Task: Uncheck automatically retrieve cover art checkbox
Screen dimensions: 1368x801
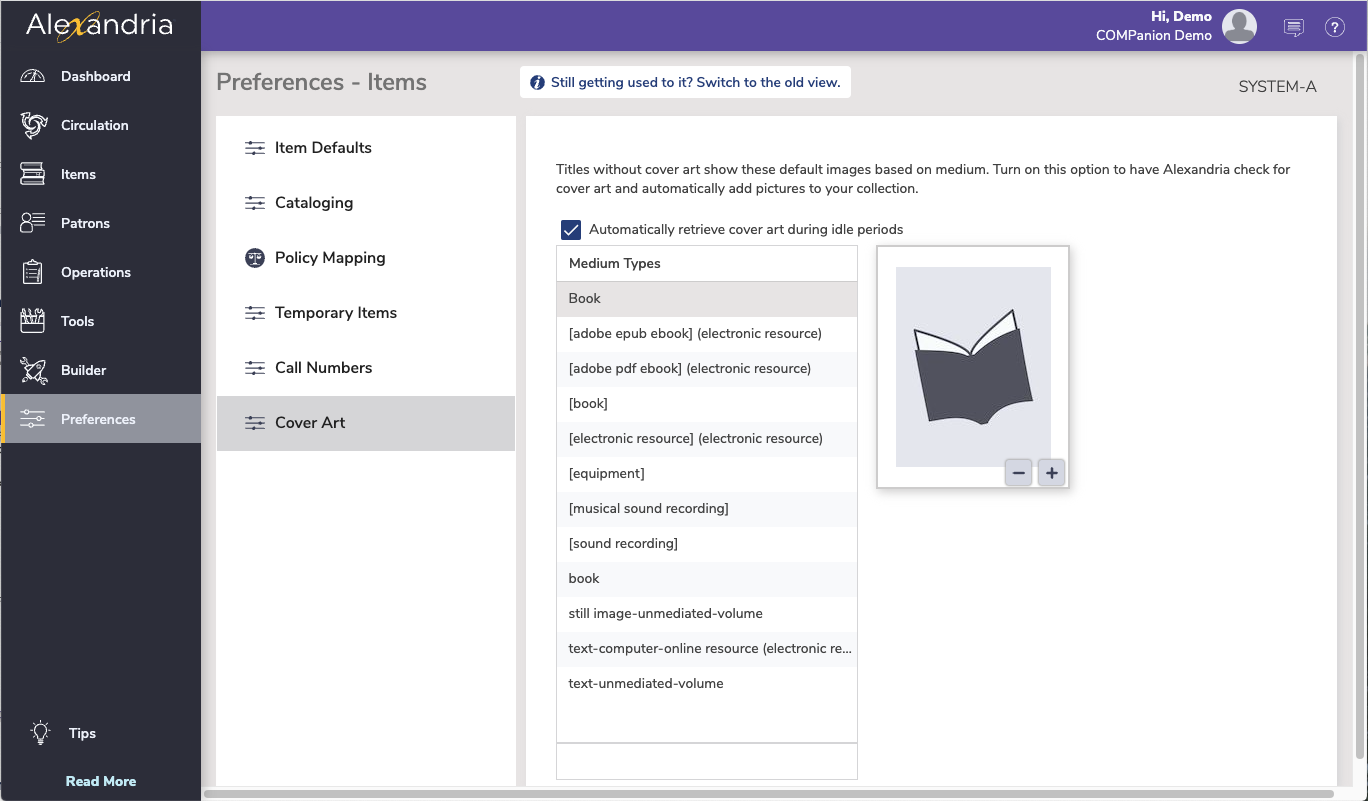Action: tap(571, 230)
